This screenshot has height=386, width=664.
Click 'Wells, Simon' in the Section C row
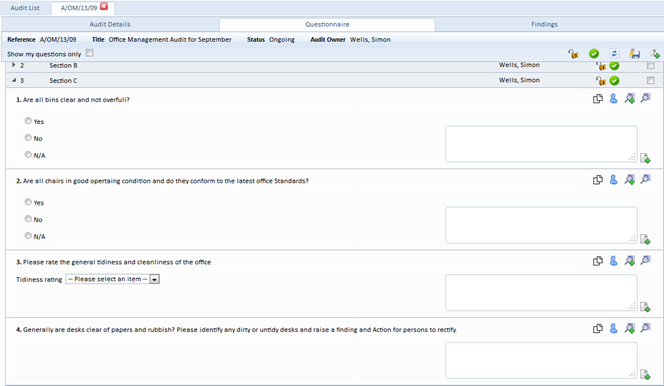coord(519,80)
